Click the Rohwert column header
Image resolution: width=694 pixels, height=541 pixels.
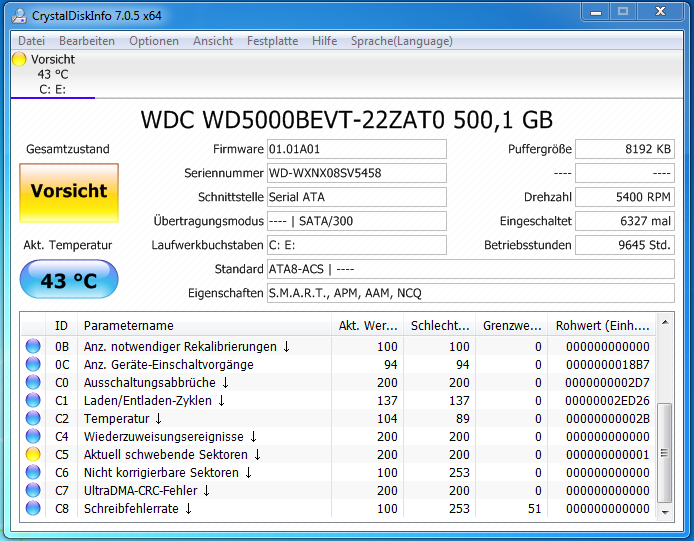(602, 326)
